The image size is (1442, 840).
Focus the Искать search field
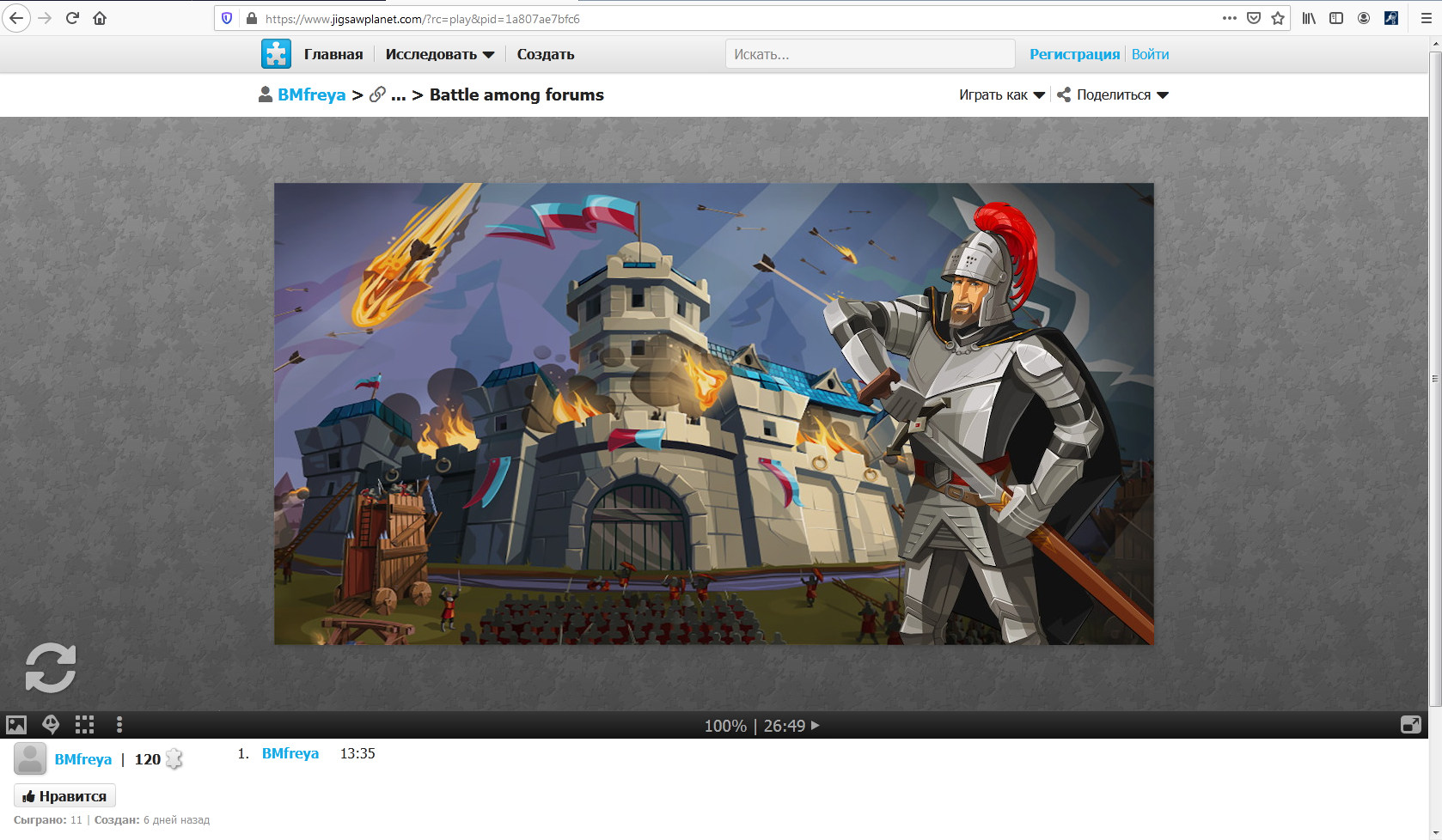(x=870, y=54)
